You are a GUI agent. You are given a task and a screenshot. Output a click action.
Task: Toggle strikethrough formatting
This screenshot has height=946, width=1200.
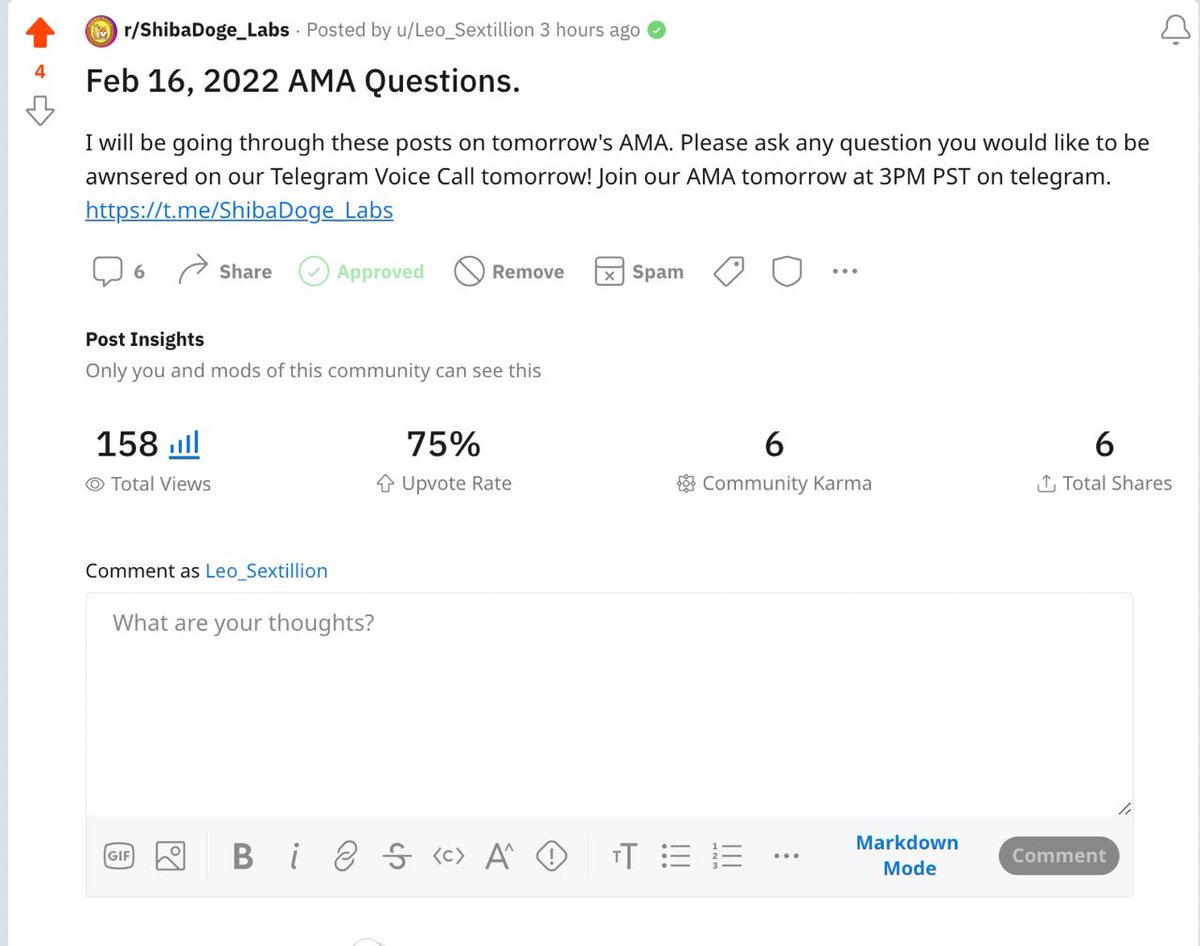pos(397,856)
